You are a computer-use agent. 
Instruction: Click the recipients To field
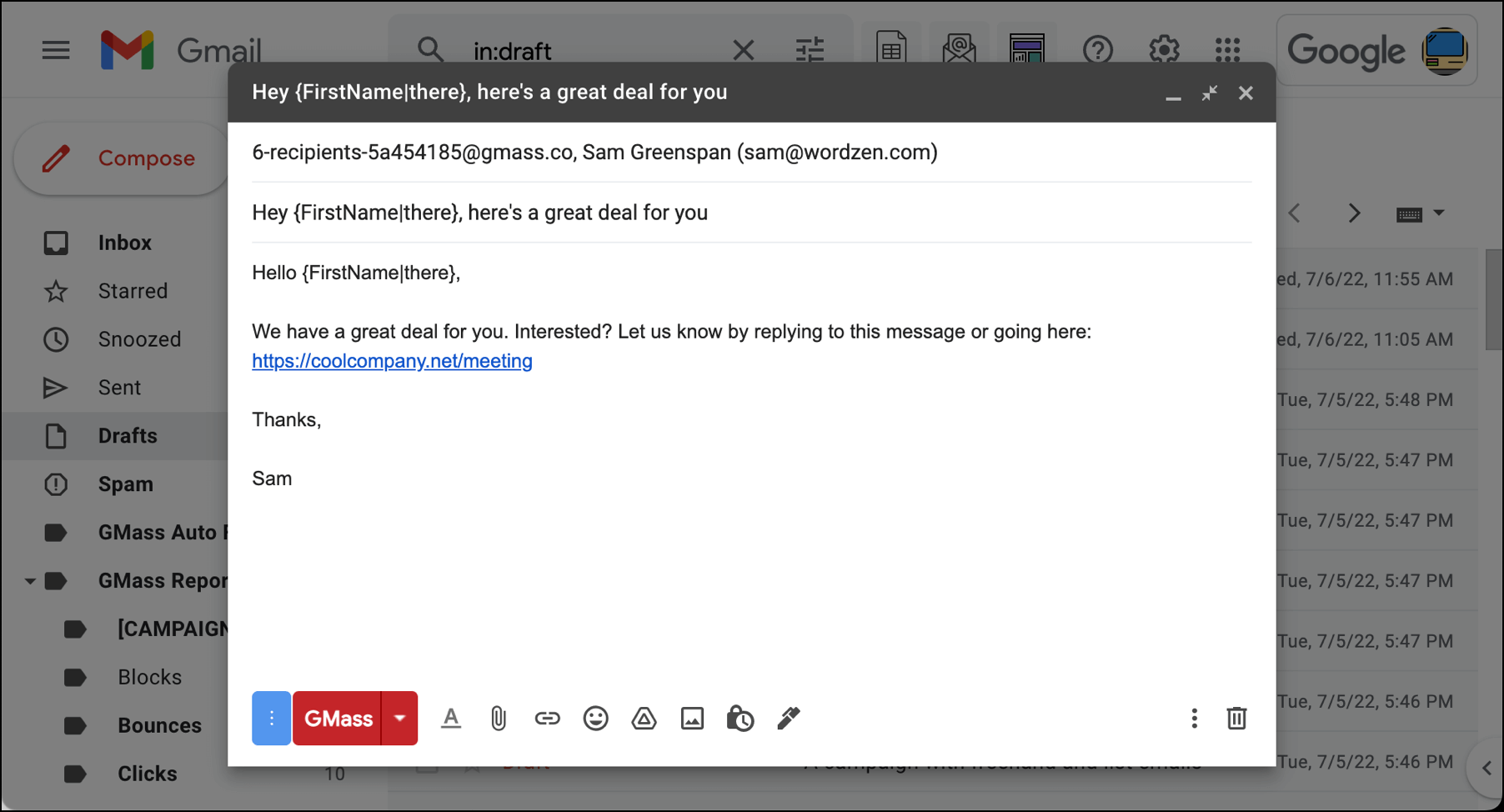[751, 153]
